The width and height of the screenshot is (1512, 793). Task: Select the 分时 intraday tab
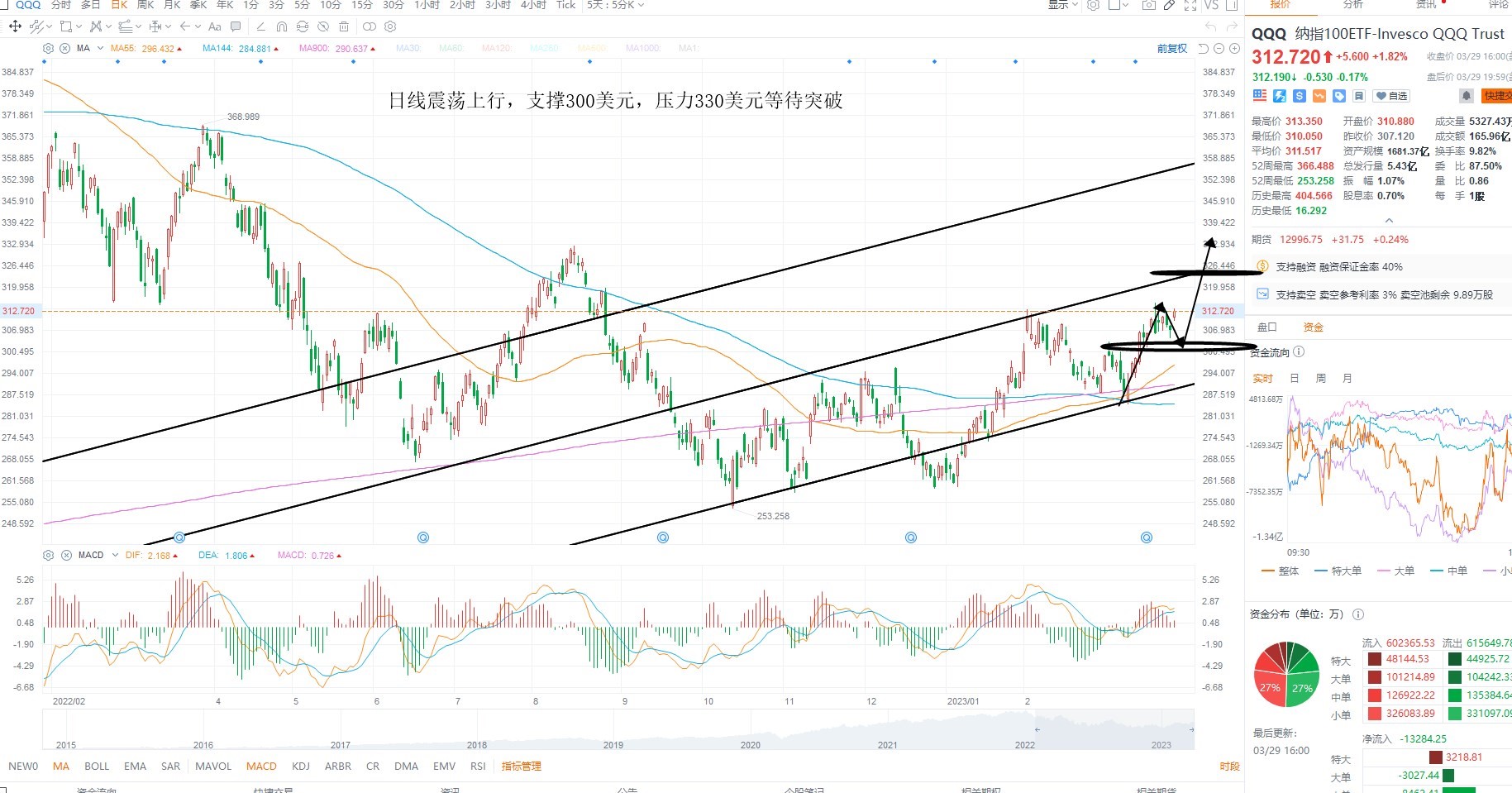click(x=61, y=5)
